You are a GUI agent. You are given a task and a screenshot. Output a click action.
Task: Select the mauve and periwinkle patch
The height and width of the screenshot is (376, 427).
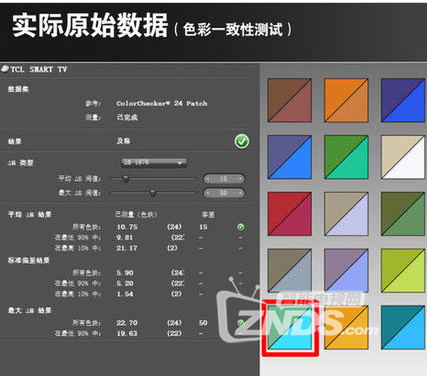346,270
